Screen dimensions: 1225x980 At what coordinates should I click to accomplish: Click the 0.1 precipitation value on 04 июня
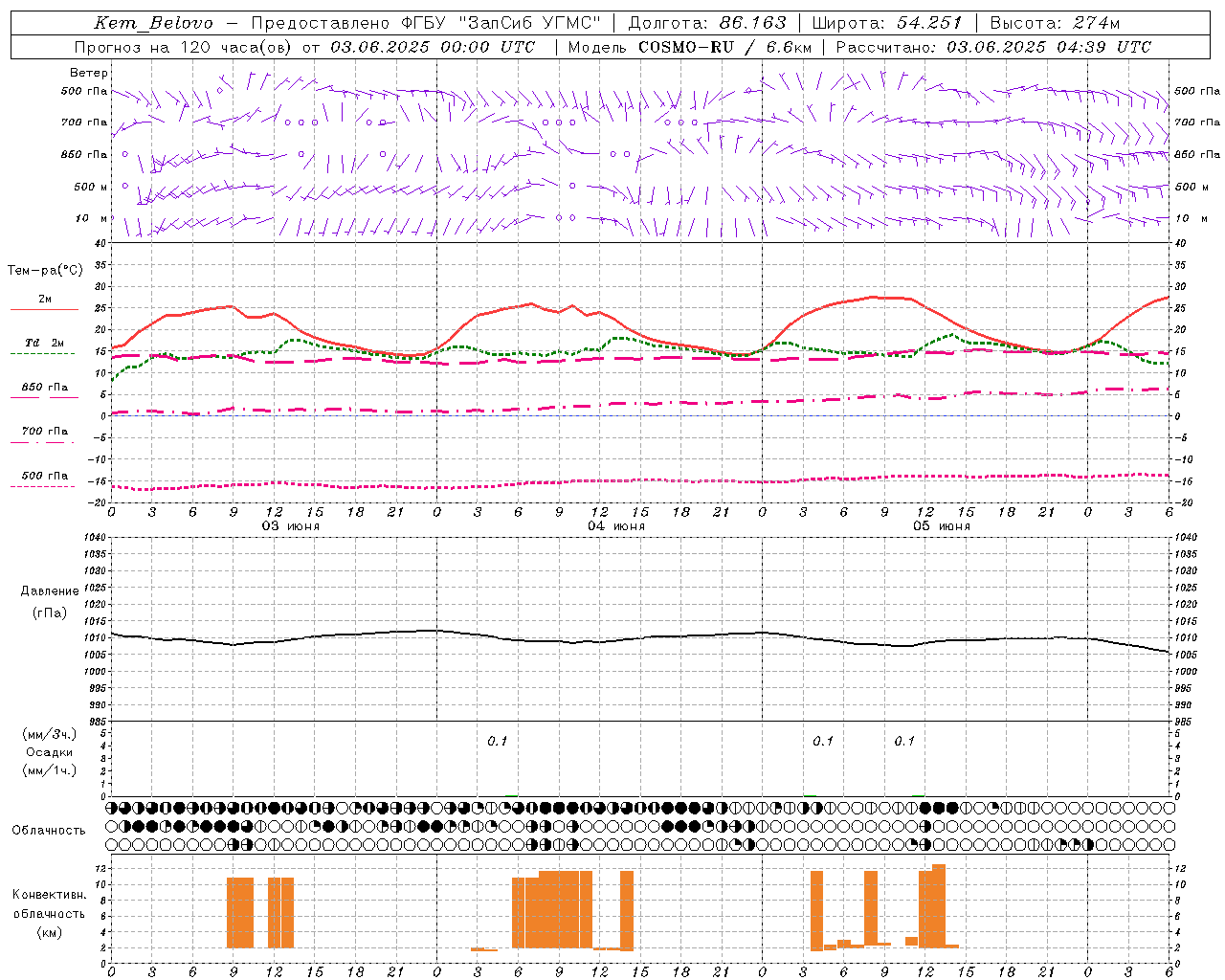tap(498, 741)
